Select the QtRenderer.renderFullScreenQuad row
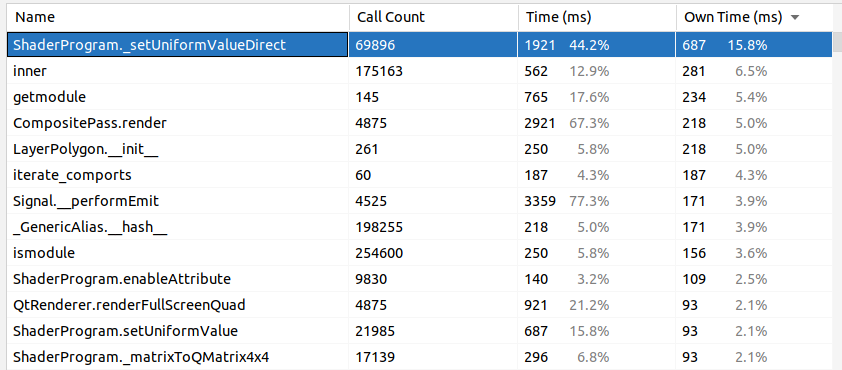This screenshot has height=370, width=842. (x=419, y=305)
